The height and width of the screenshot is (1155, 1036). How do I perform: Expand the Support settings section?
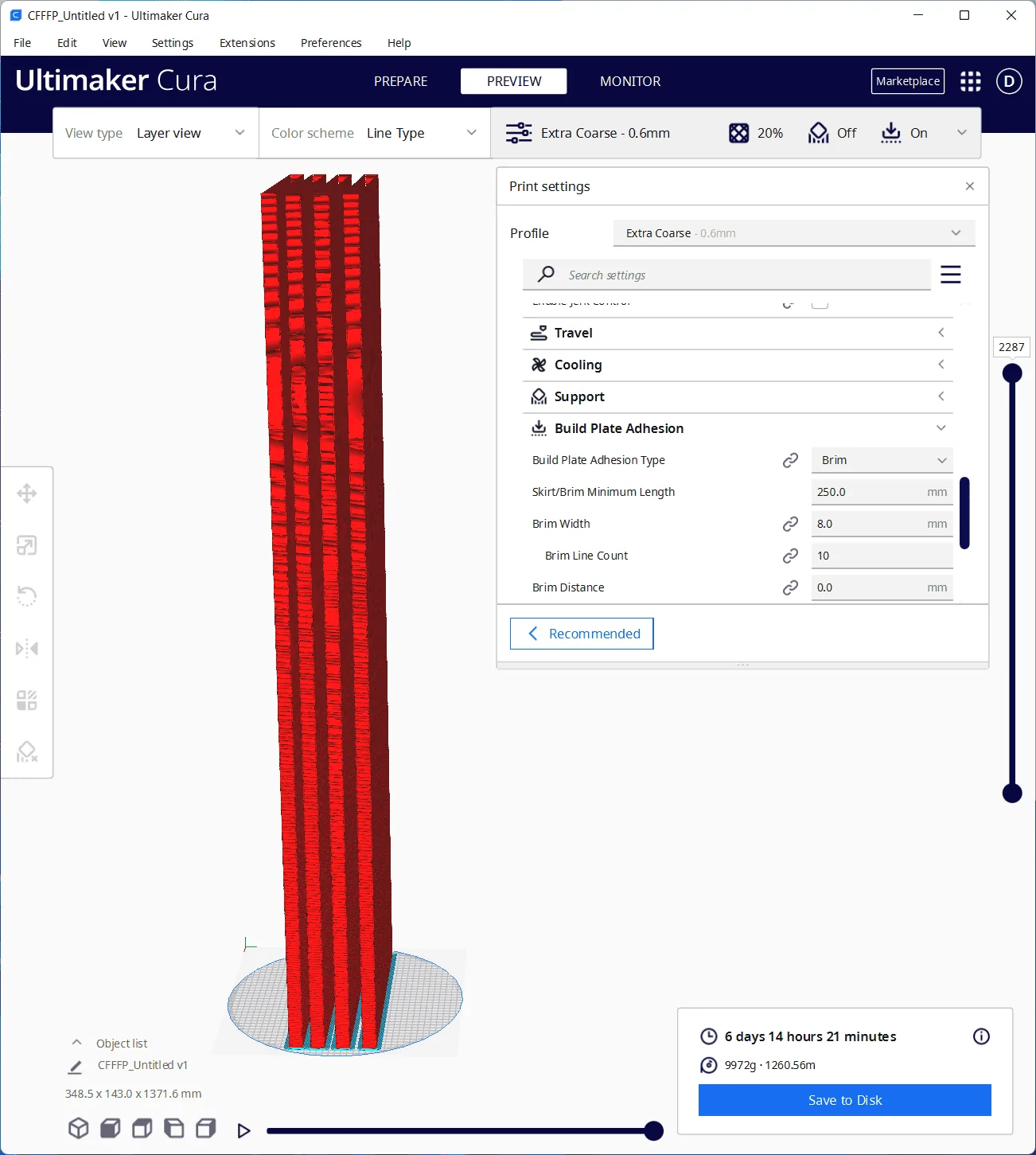(x=738, y=396)
